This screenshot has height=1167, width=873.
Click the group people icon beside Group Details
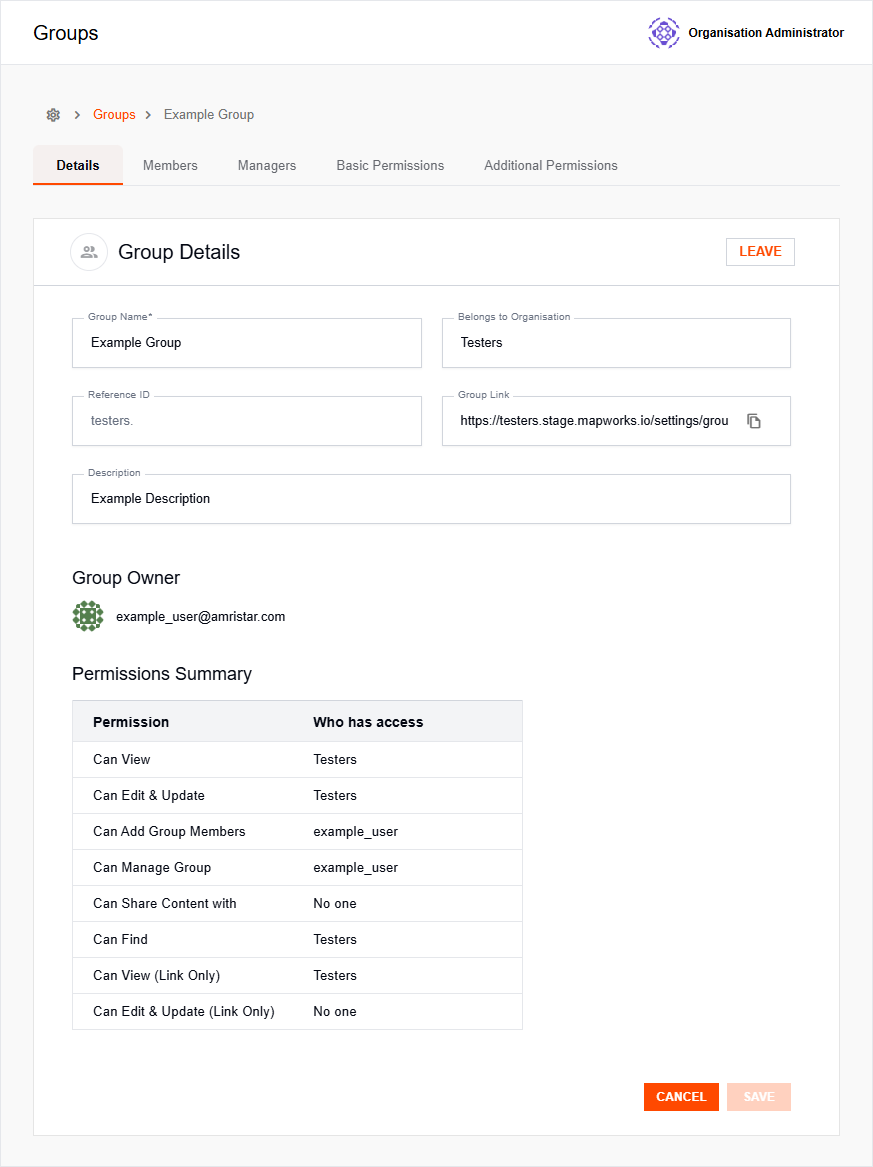point(89,252)
